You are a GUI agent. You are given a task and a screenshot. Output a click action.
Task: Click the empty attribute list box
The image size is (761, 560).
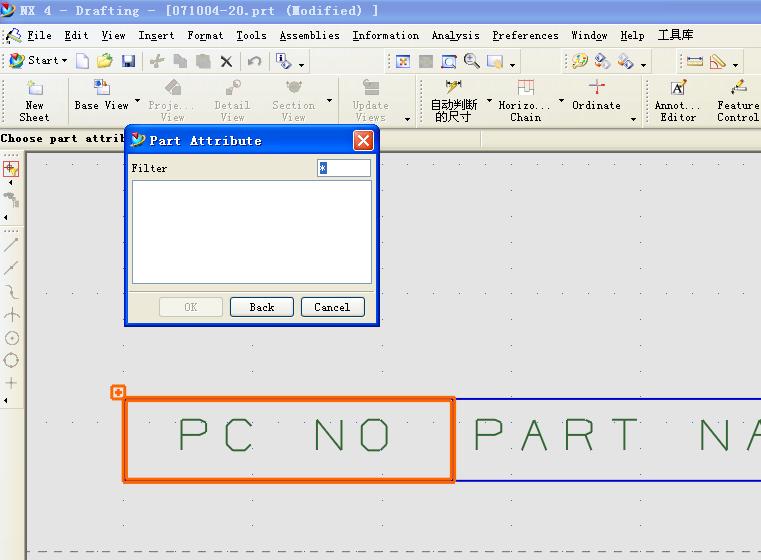pyautogui.click(x=252, y=232)
